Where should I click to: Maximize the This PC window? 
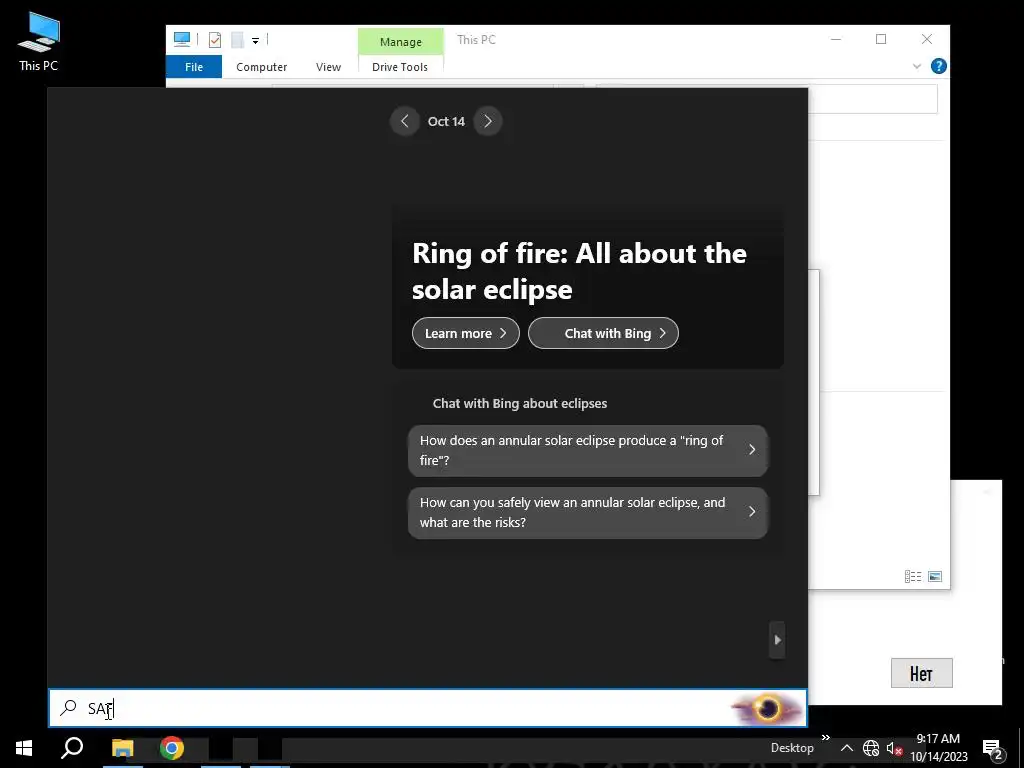tap(881, 39)
